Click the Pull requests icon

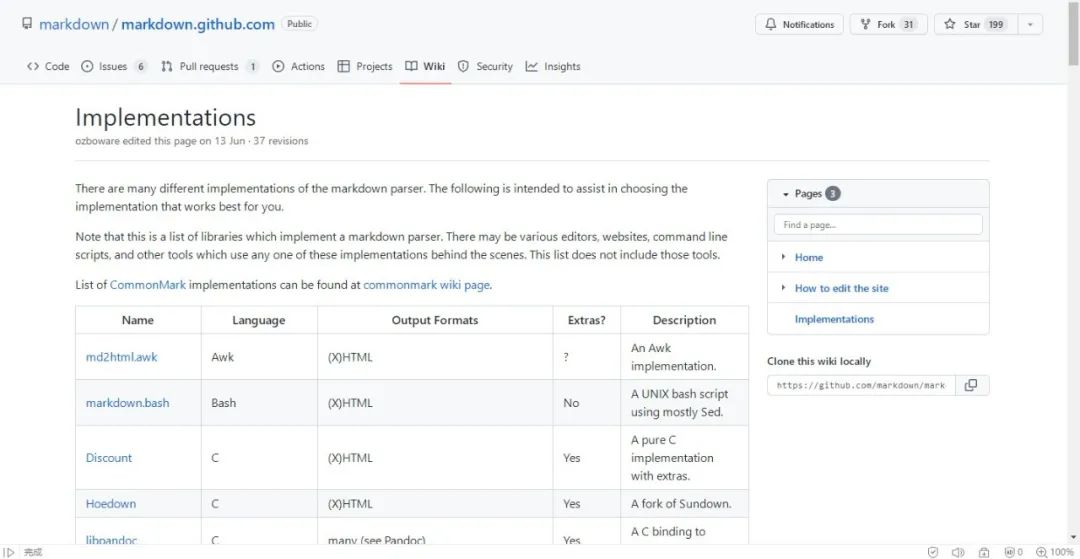(x=167, y=67)
